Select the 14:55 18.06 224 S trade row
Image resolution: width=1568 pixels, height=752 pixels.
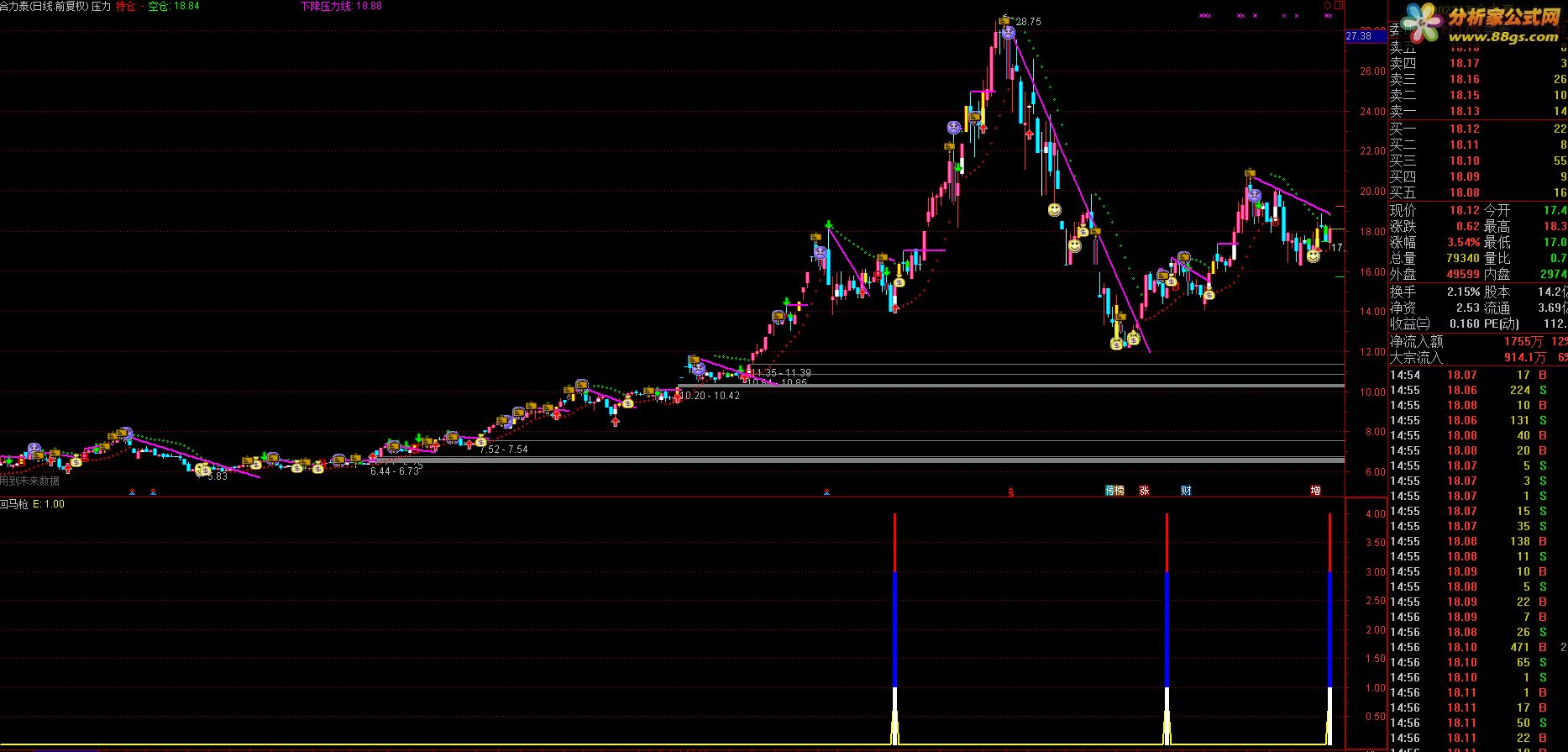[1477, 390]
